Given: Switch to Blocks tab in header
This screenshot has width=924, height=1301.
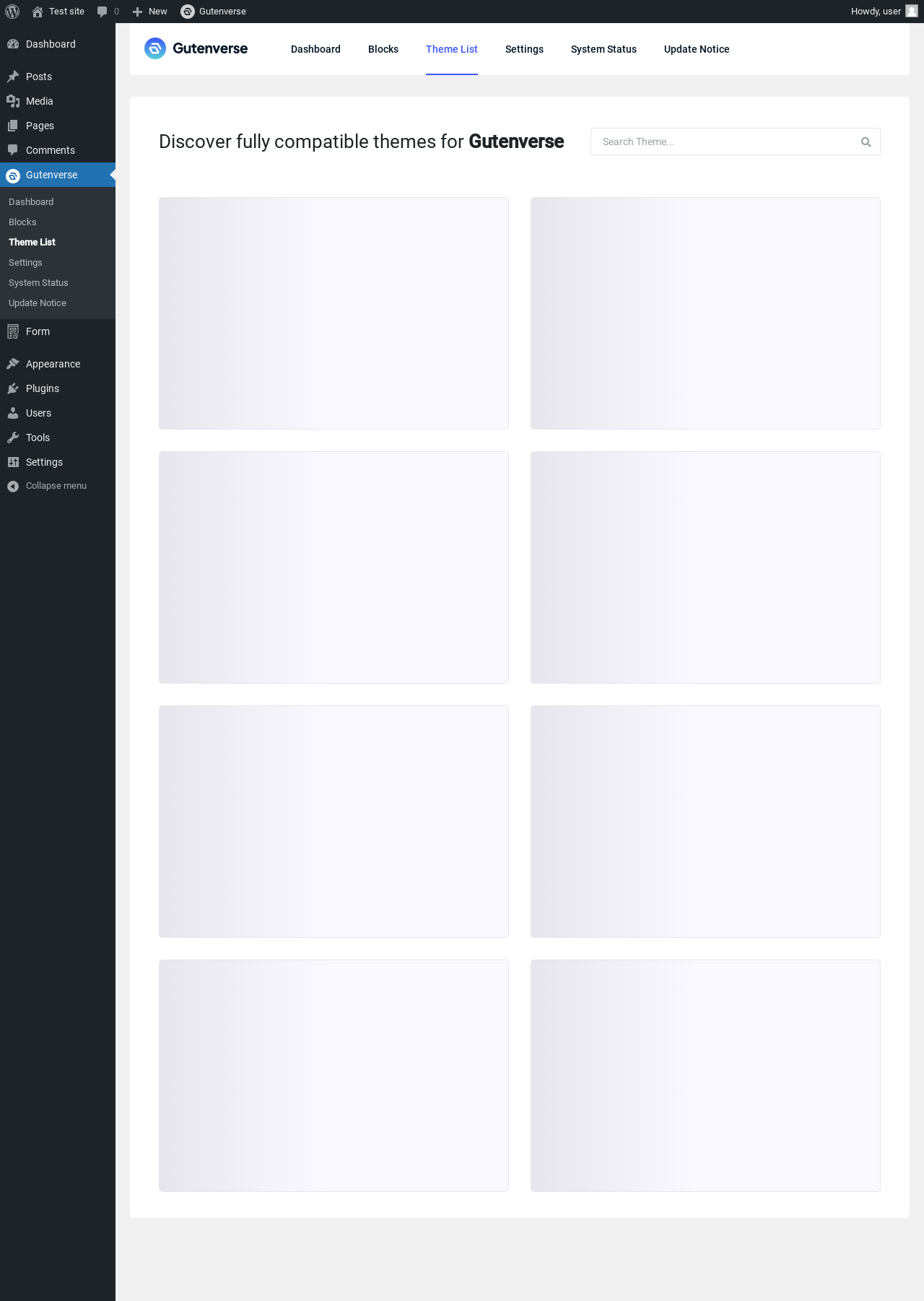Looking at the screenshot, I should click(x=383, y=49).
